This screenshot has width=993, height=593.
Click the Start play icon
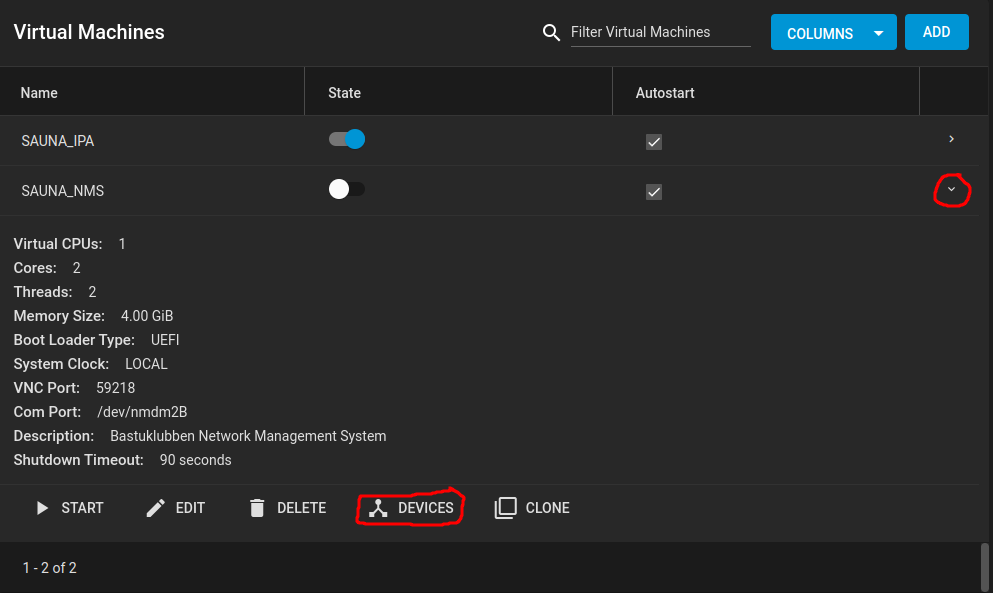pos(42,508)
